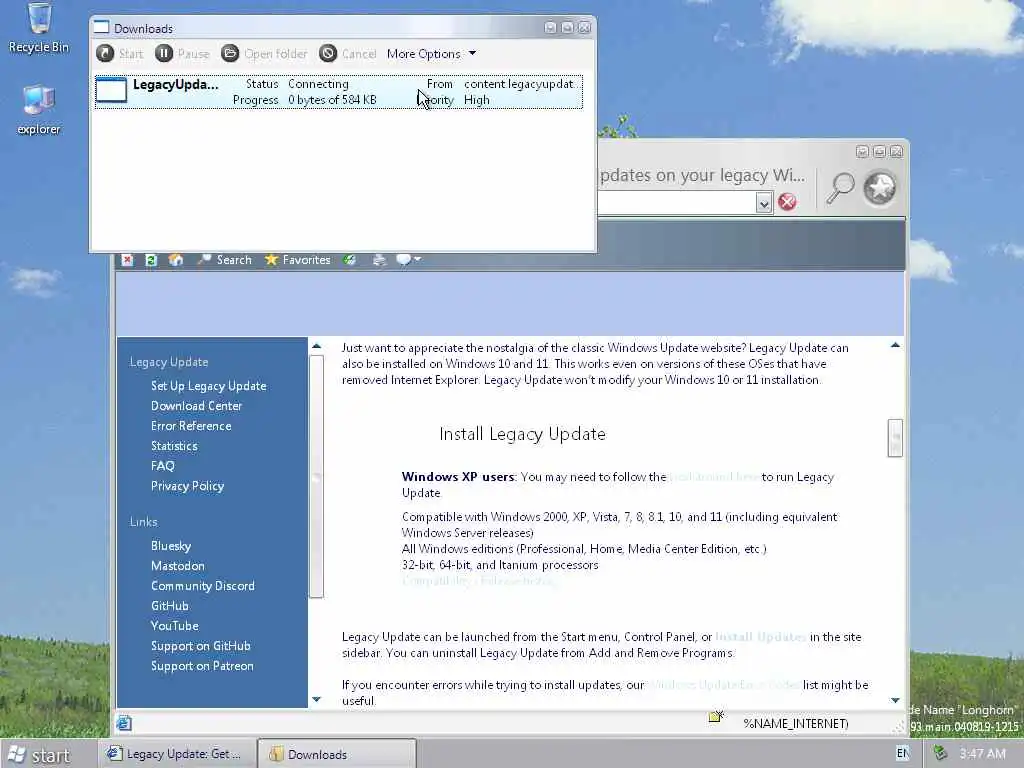Click sidebar scrollbar up arrow
The height and width of the screenshot is (768, 1024).
[x=316, y=346]
